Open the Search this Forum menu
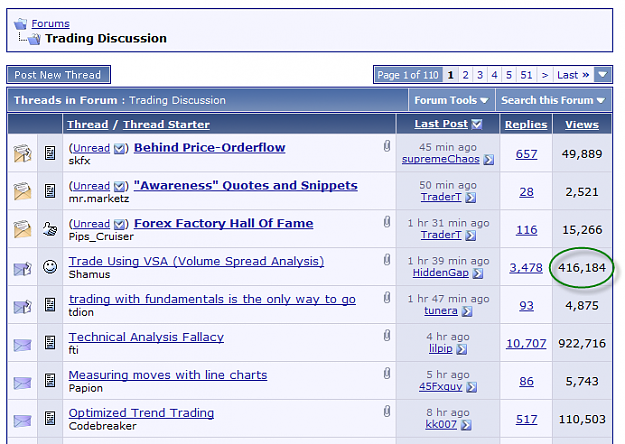 point(553,100)
